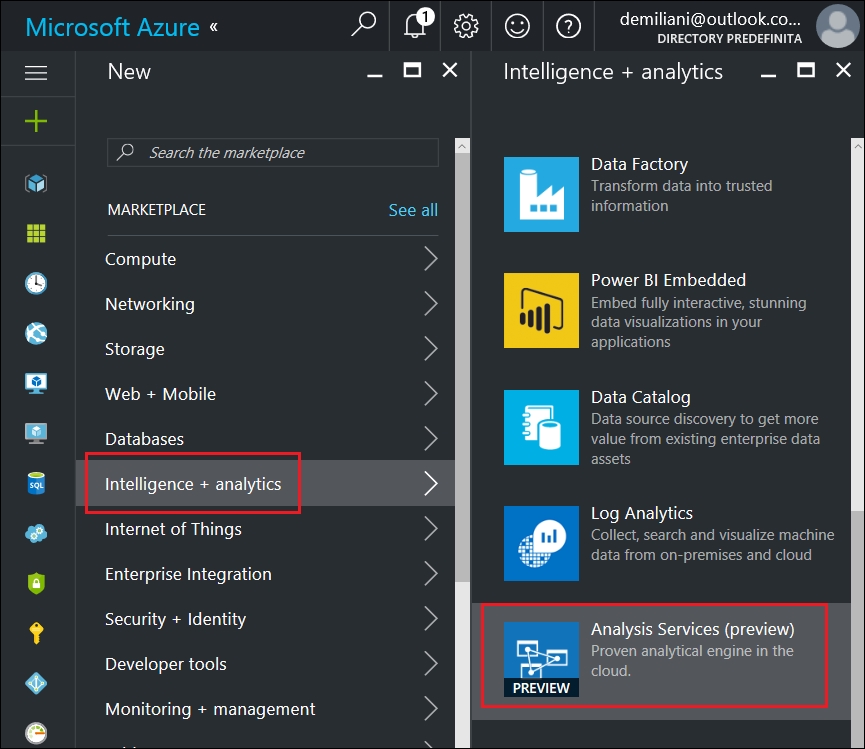Open Power BI Embedded title
Viewport: 865px width, 749px height.
[x=668, y=280]
